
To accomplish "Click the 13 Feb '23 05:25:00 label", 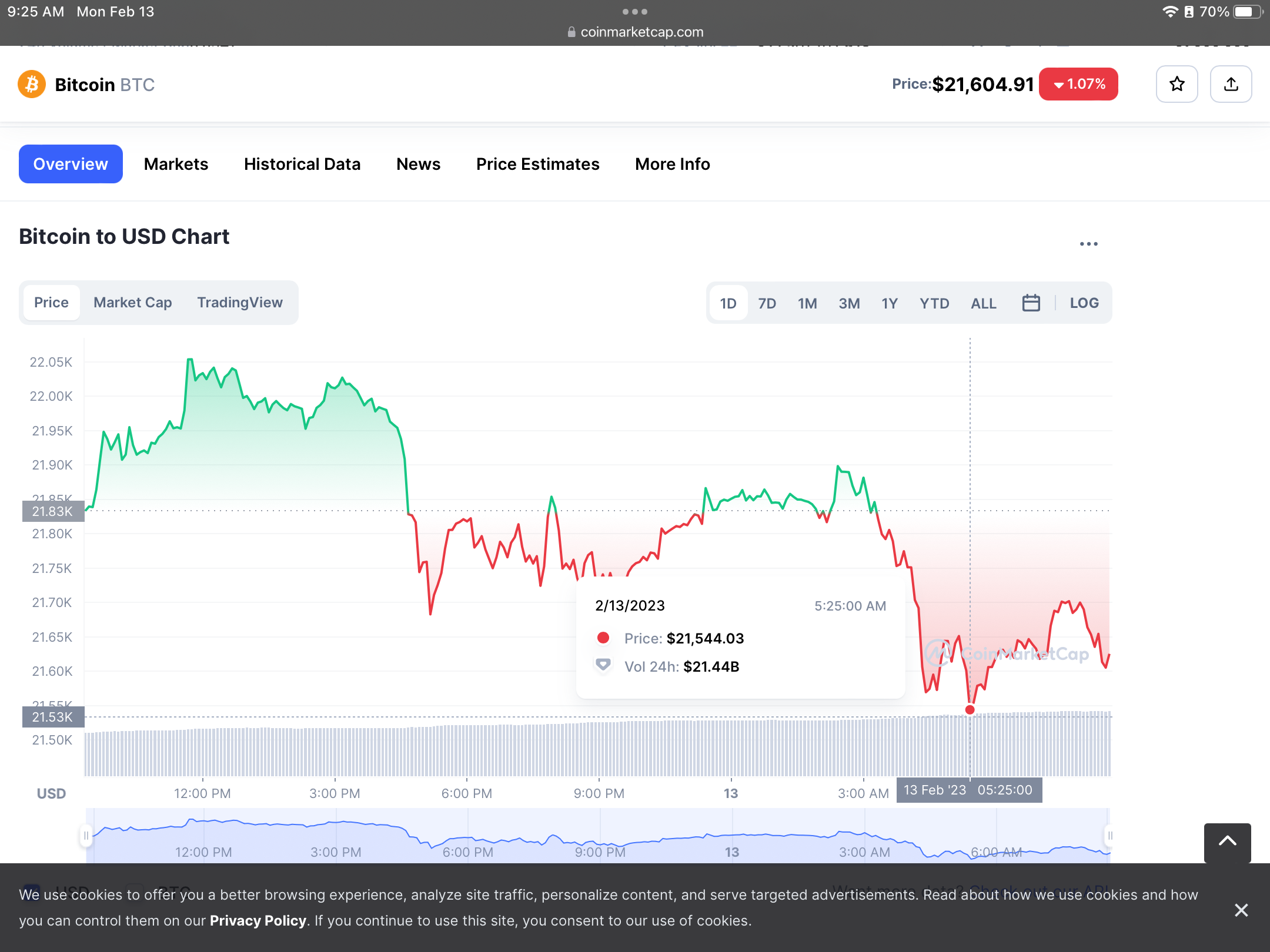I will pyautogui.click(x=969, y=790).
